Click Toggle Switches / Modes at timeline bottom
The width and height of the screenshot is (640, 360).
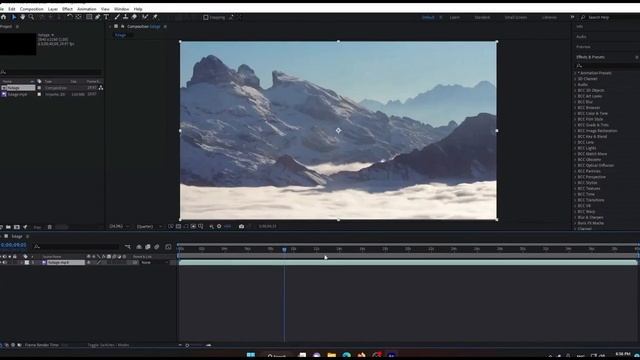[109, 345]
